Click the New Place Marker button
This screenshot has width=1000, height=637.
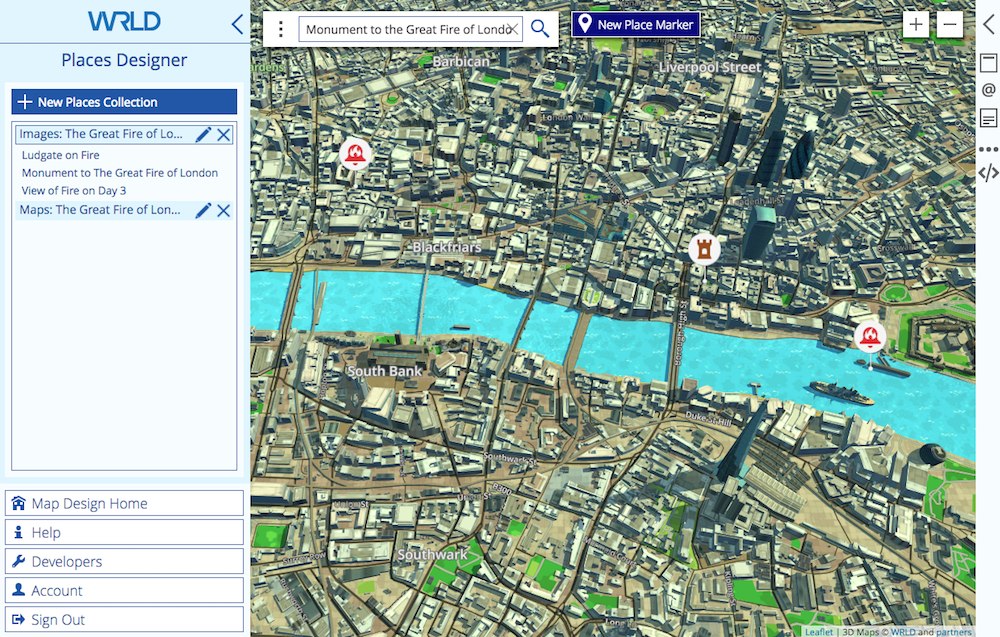(636, 24)
